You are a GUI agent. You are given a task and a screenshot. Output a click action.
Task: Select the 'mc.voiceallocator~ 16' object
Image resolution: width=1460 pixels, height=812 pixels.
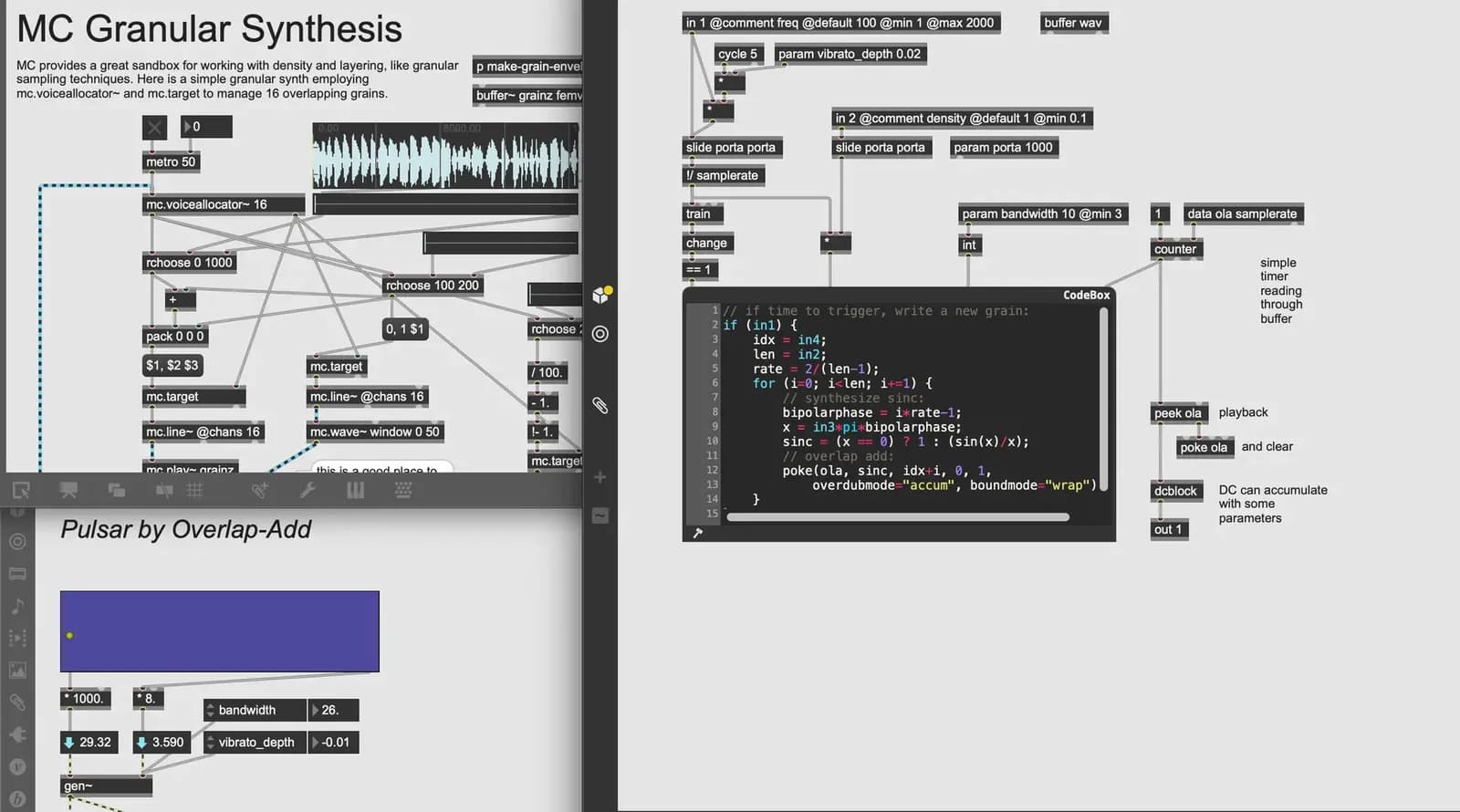(224, 204)
